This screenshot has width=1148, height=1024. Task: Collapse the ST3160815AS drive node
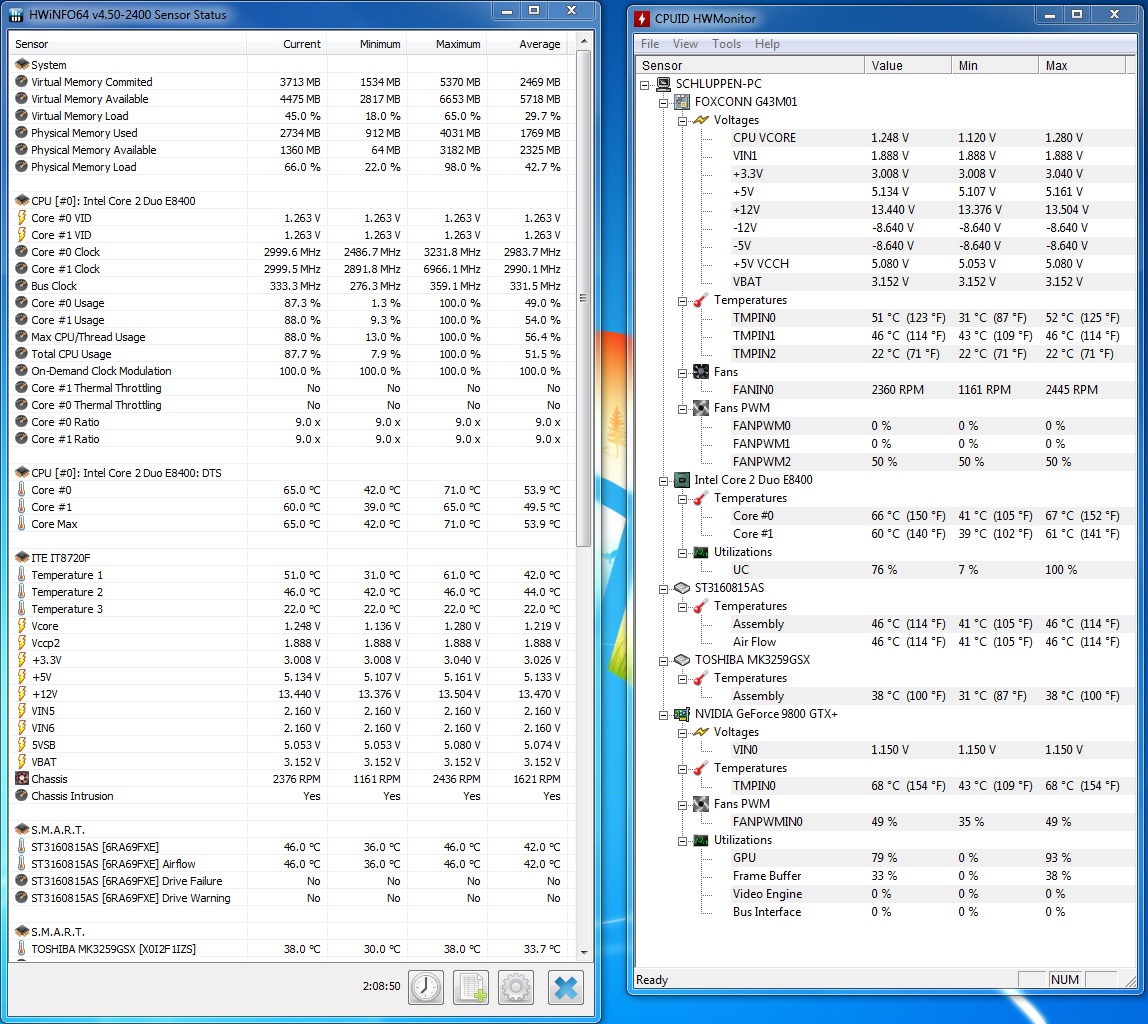663,588
